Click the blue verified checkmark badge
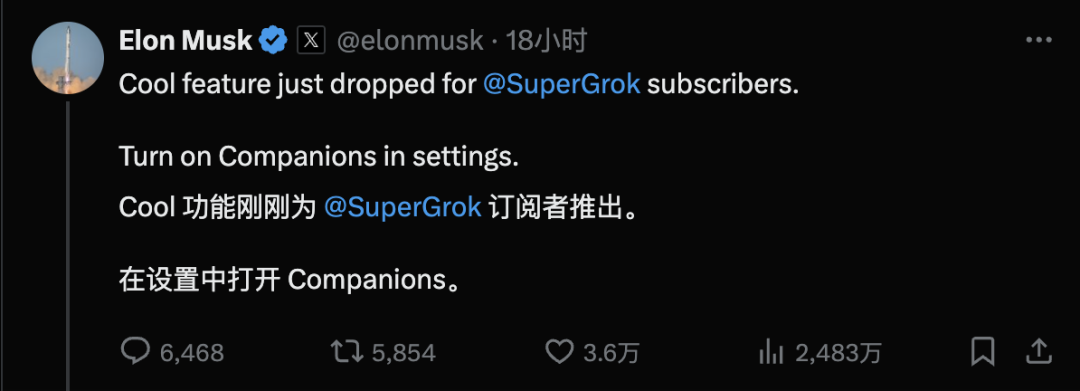 273,41
